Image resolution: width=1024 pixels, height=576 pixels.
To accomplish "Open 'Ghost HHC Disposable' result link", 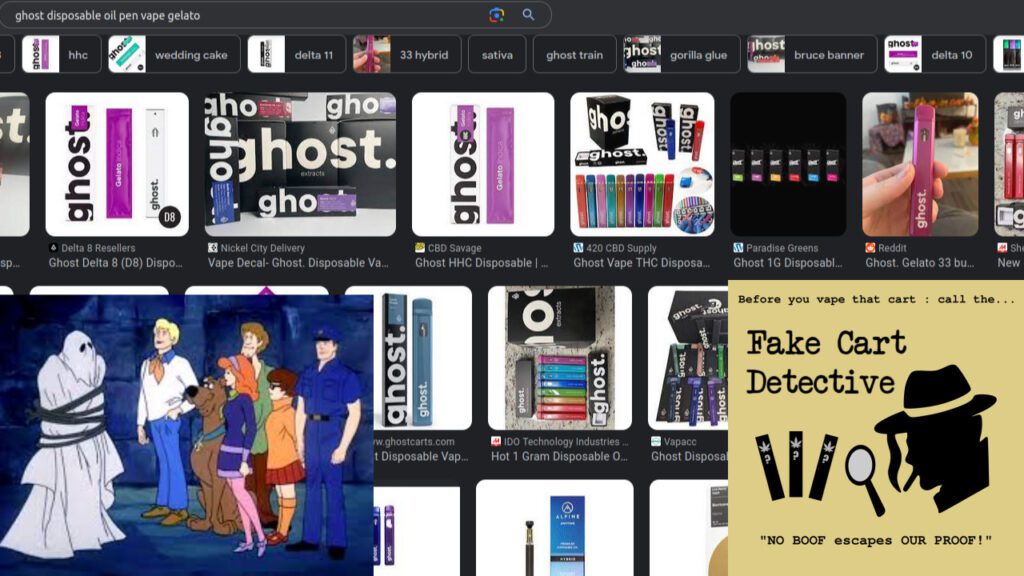I will point(482,263).
